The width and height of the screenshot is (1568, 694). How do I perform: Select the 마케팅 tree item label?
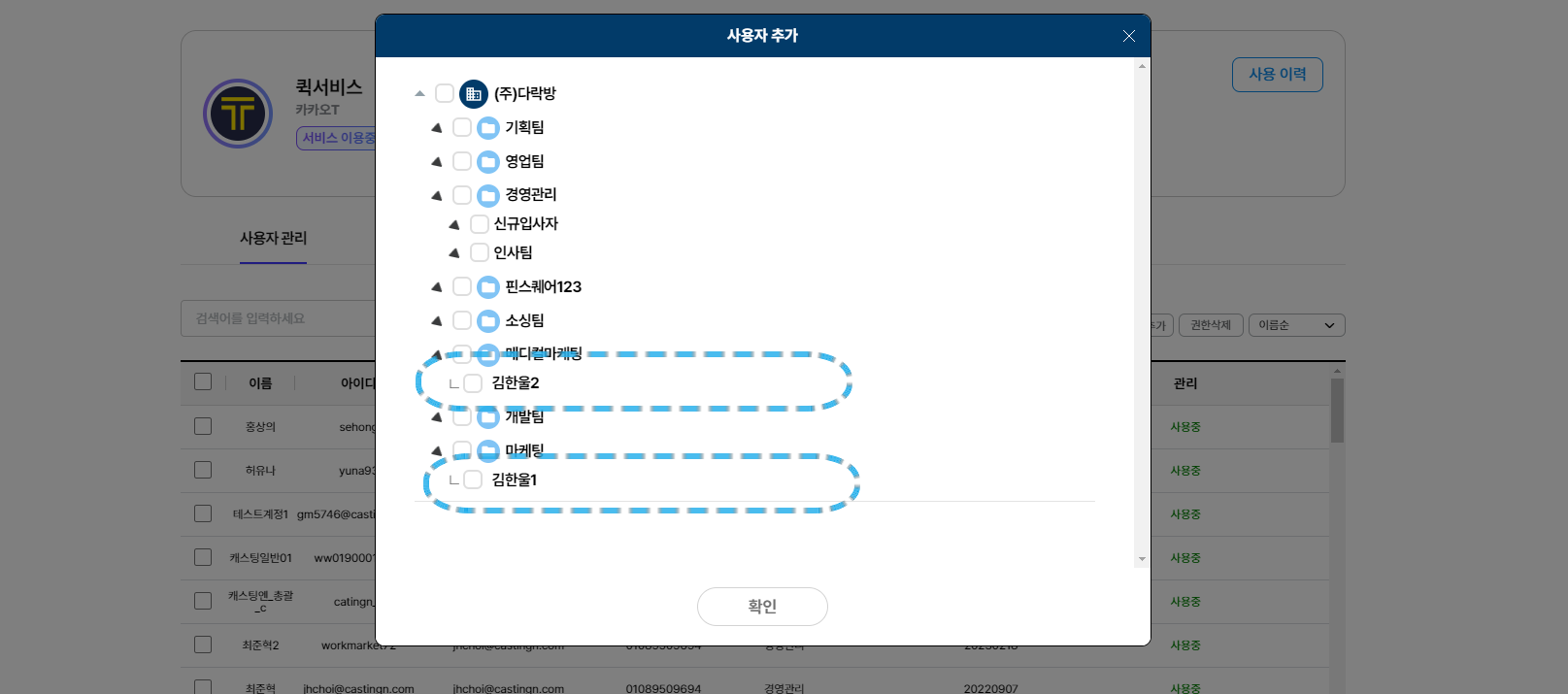coord(524,450)
